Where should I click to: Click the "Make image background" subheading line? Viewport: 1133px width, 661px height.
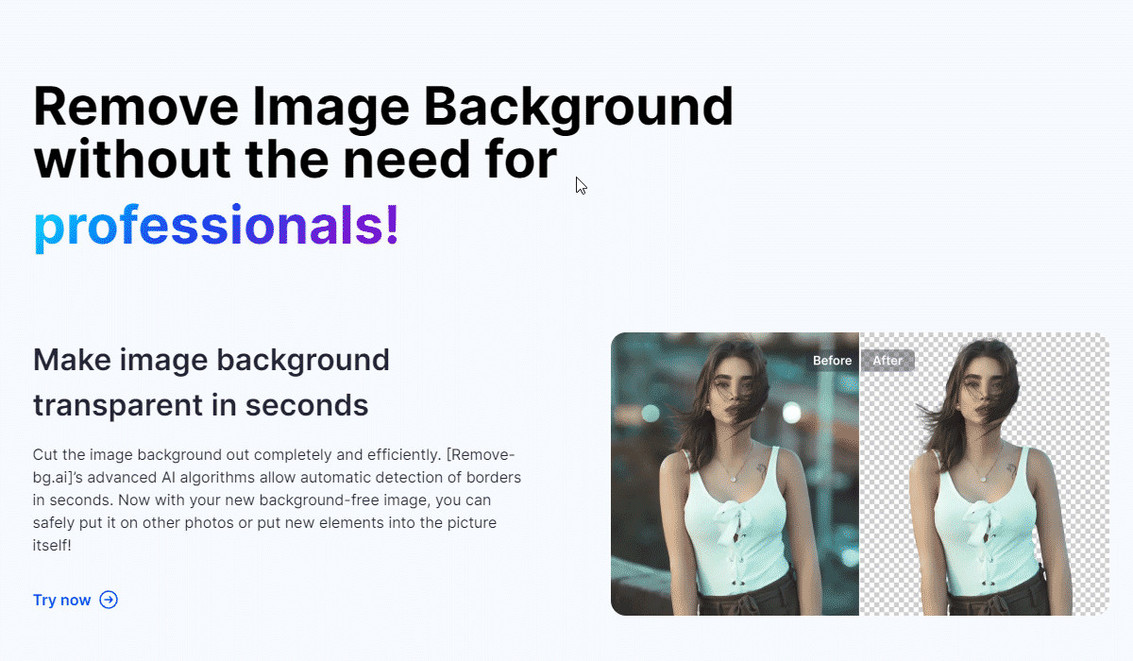tap(211, 360)
